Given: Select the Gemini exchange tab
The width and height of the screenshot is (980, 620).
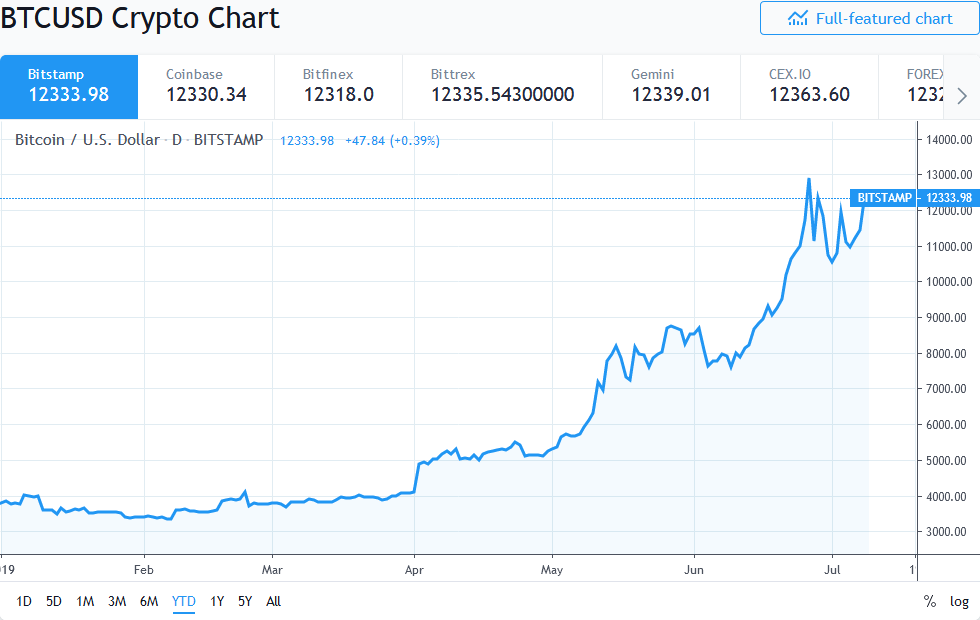Looking at the screenshot, I should tap(671, 86).
